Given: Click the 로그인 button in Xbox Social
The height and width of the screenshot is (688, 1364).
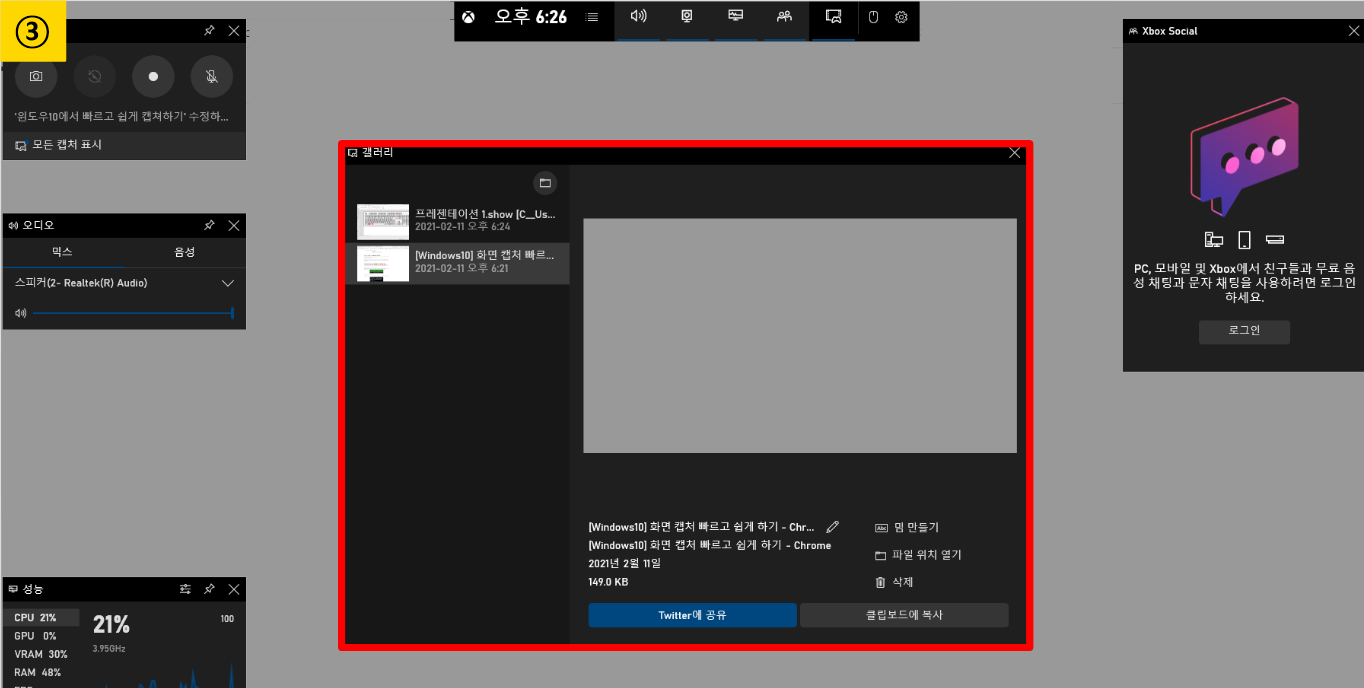Looking at the screenshot, I should click(x=1244, y=331).
